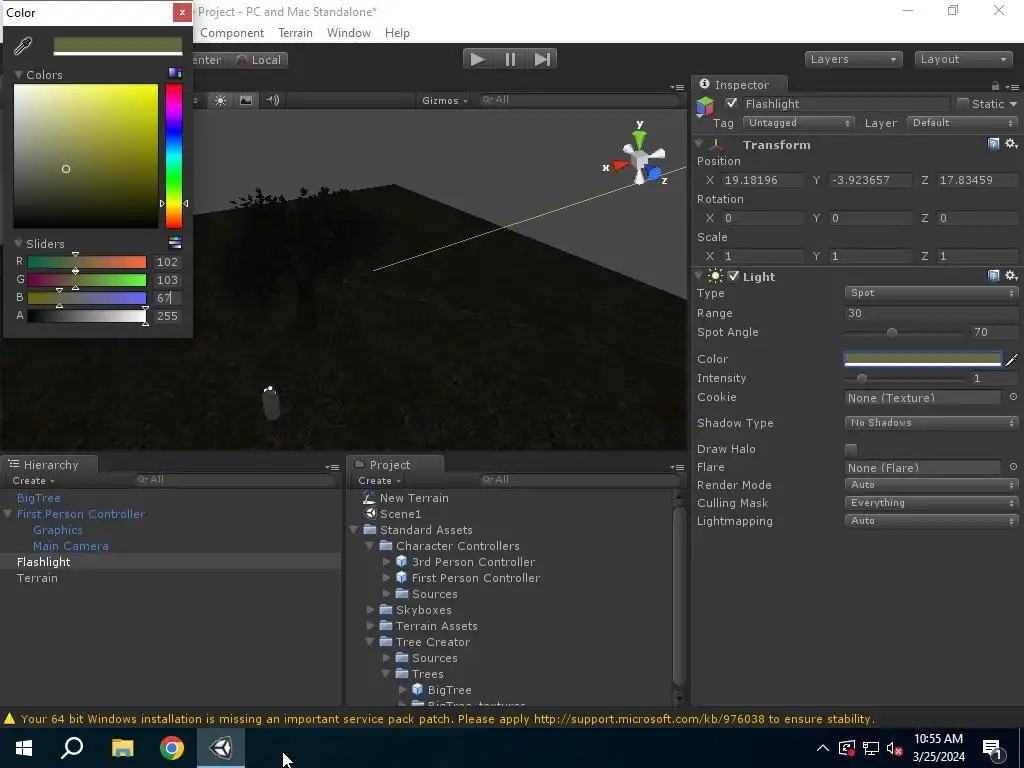Collapse the Colors section in Color window
The width and height of the screenshot is (1024, 768).
18,74
